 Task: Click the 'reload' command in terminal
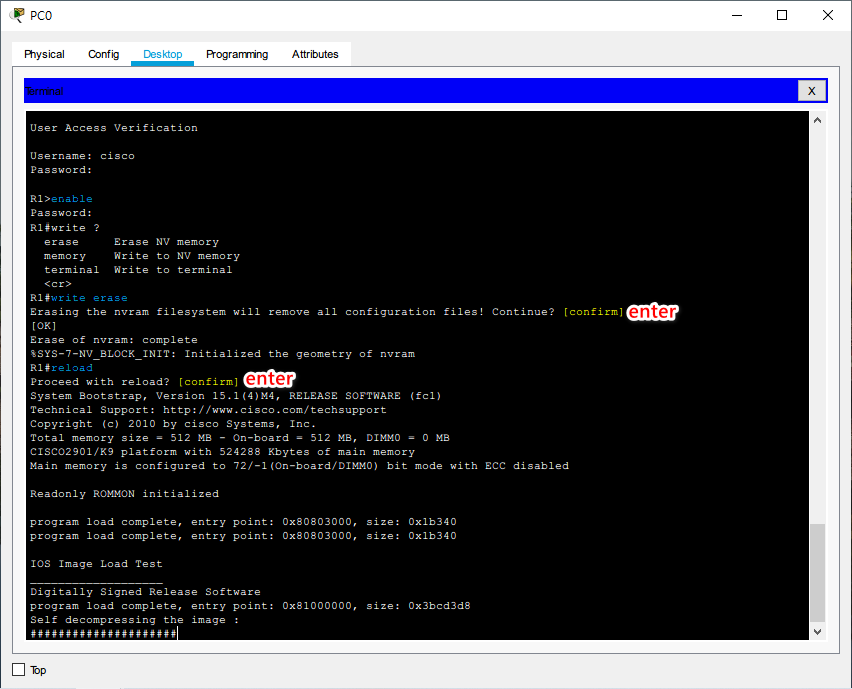(x=72, y=368)
